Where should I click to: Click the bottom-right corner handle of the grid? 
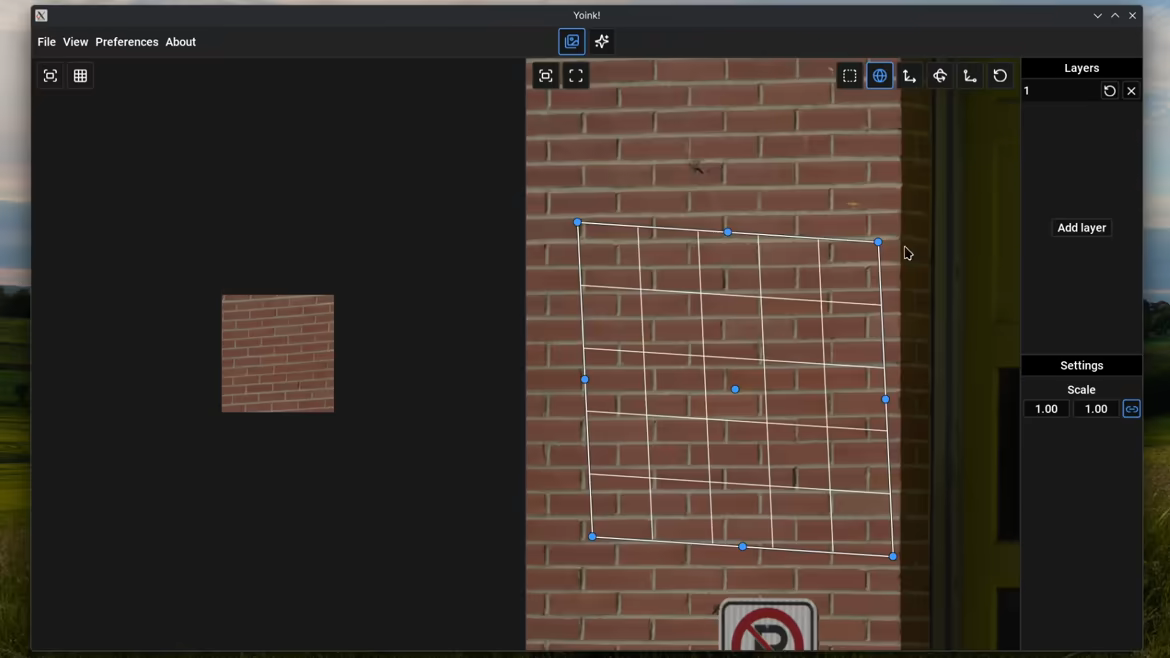point(893,557)
